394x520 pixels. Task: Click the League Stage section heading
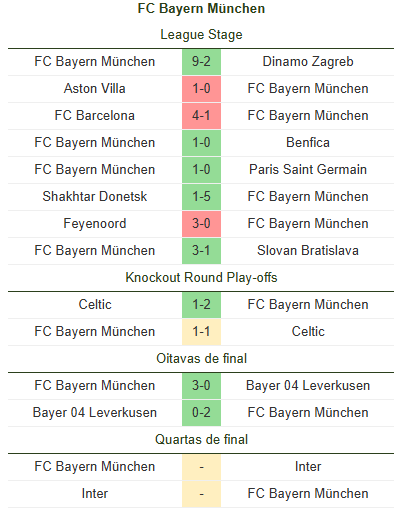[201, 35]
